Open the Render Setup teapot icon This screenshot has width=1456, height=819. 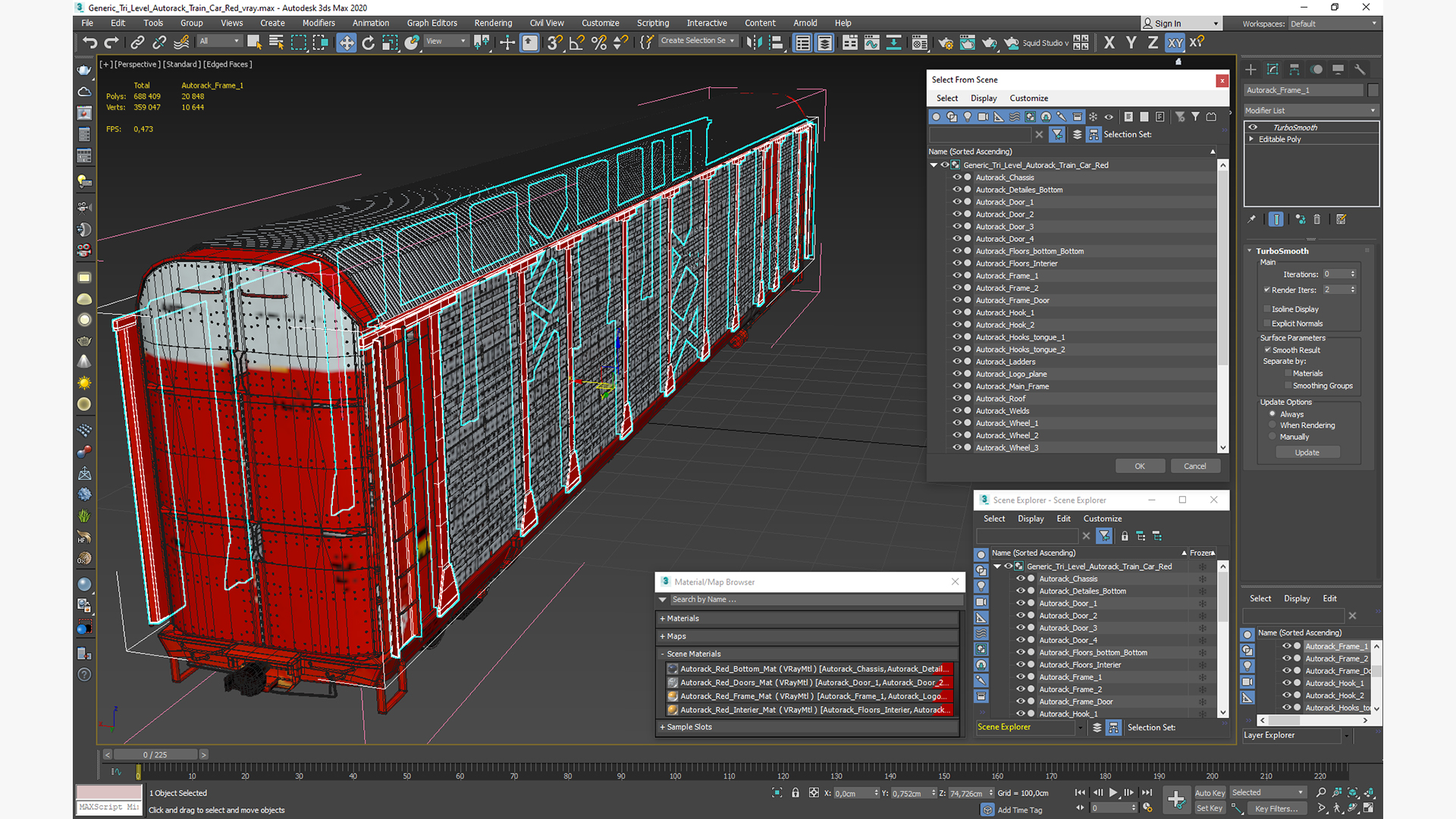946,42
